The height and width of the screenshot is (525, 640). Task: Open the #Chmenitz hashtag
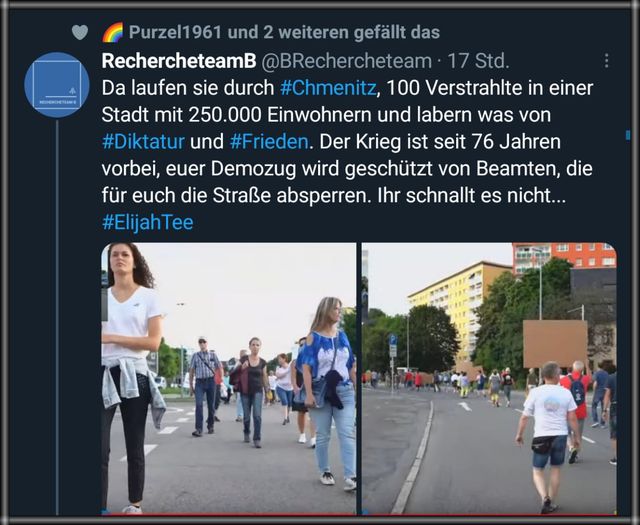[328, 88]
